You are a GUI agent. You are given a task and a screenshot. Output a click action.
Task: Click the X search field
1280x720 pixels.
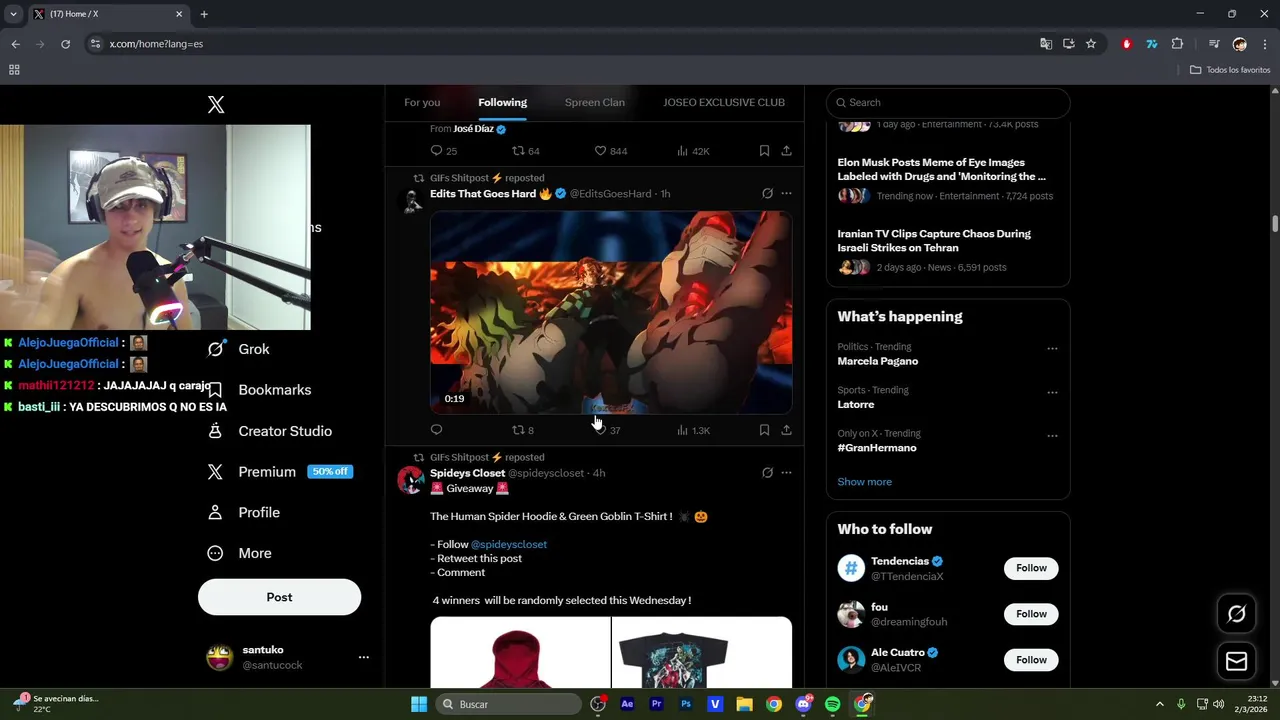tap(948, 102)
